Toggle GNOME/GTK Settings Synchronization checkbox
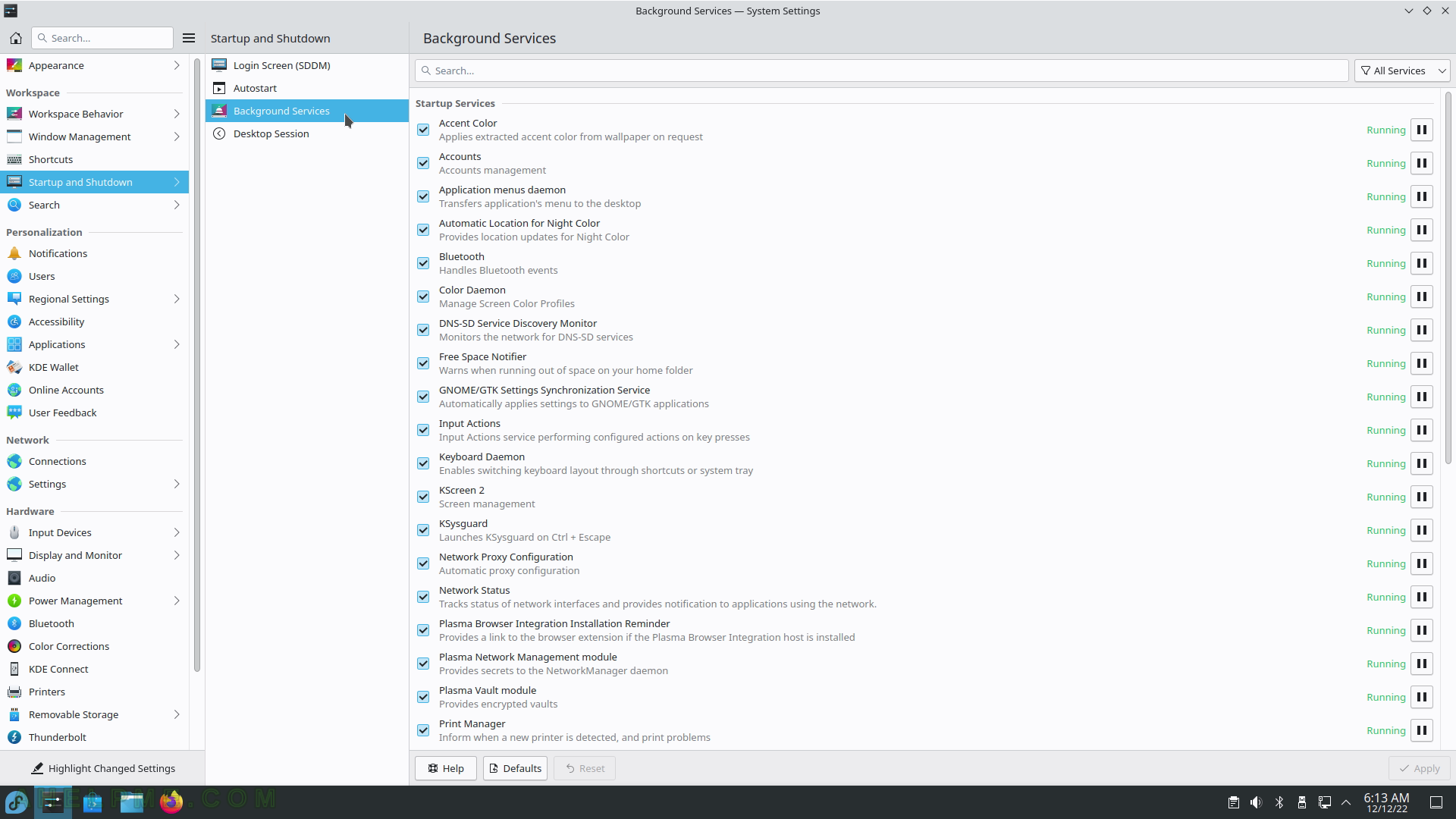Image resolution: width=1456 pixels, height=819 pixels. (x=423, y=397)
